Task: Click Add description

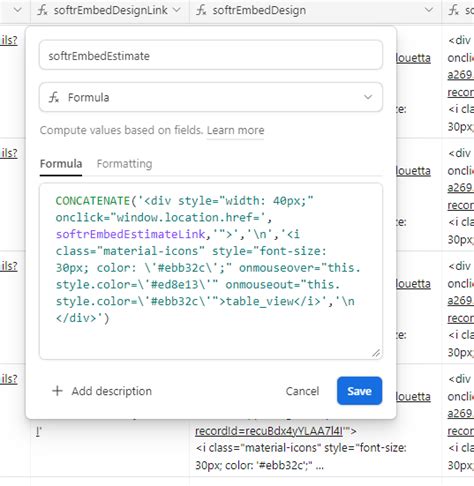Action: click(102, 391)
